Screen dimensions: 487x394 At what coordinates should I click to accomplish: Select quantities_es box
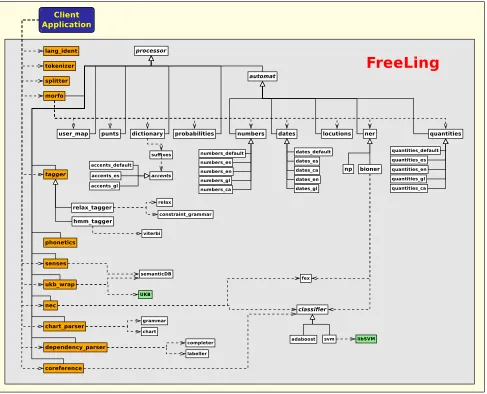point(409,160)
